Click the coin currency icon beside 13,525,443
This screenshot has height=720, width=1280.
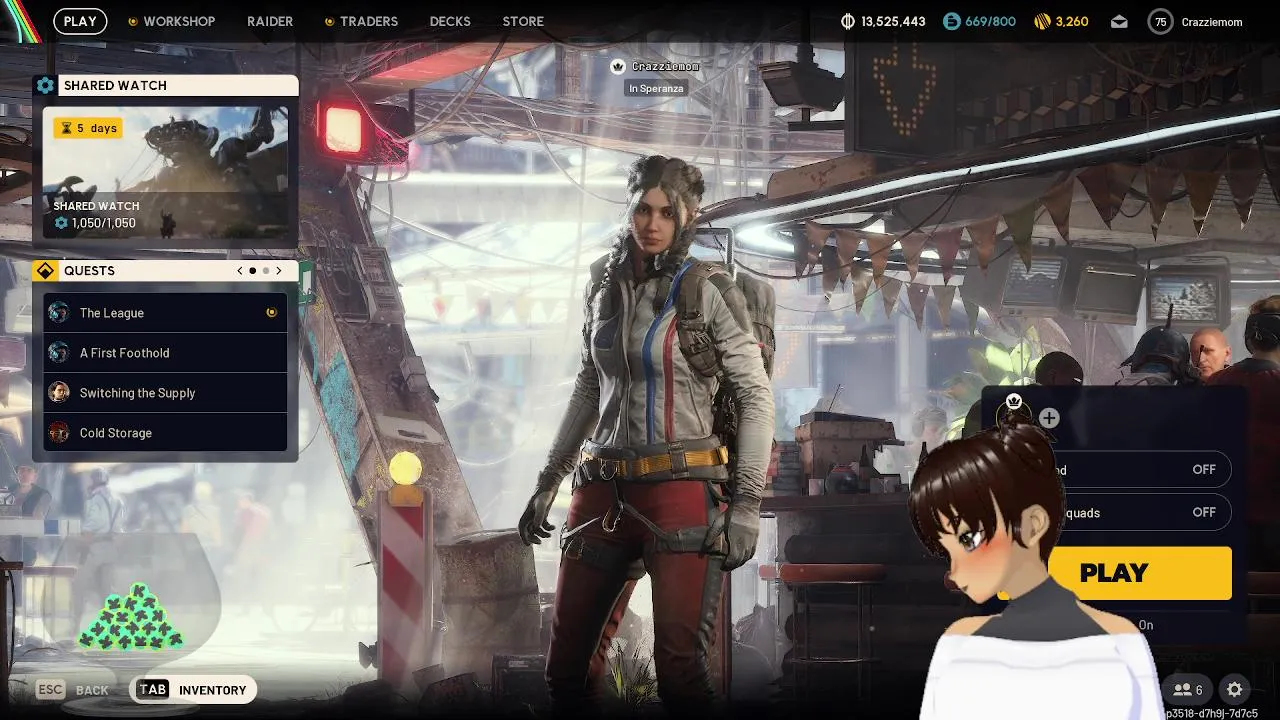pyautogui.click(x=848, y=21)
